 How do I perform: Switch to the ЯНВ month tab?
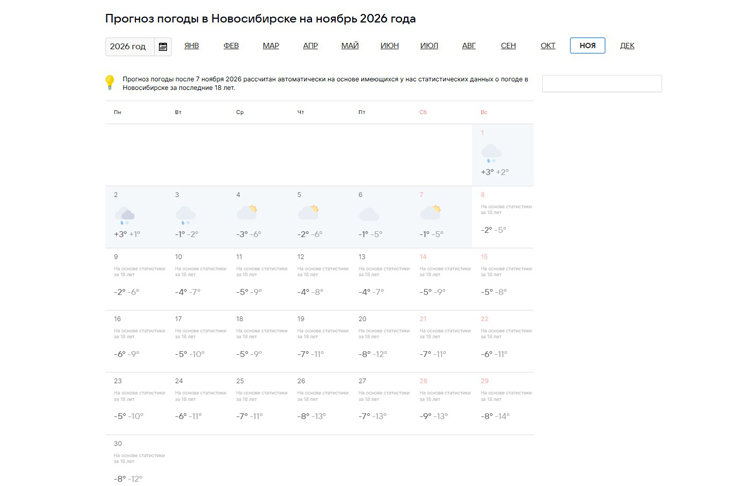192,46
